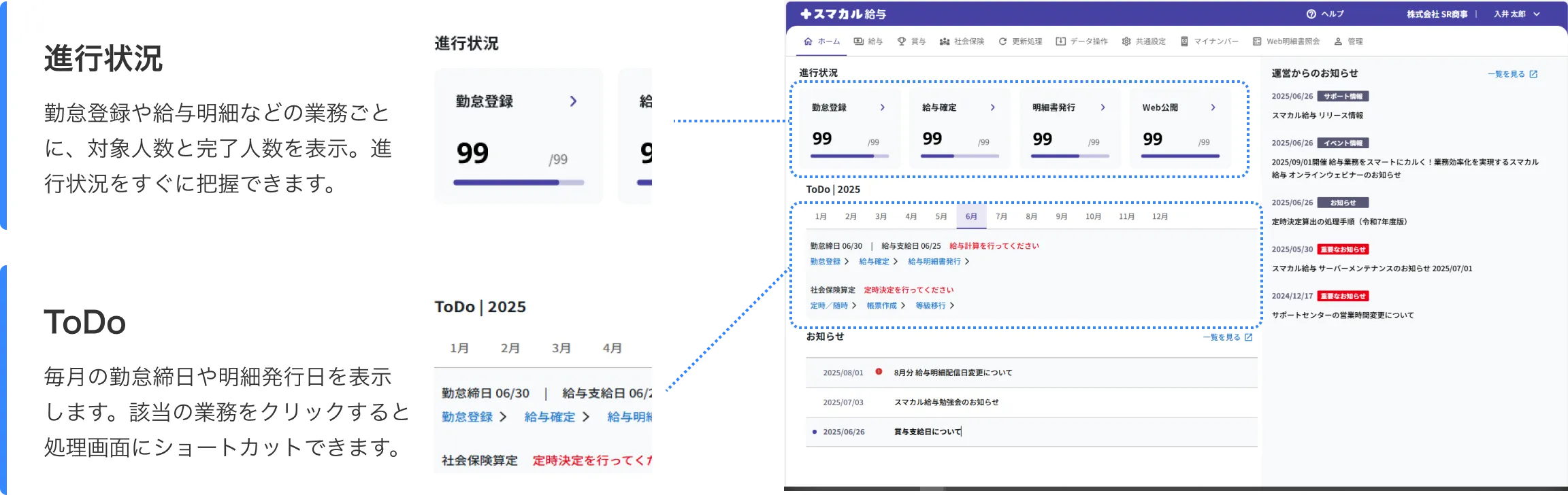Click the サポート情報 tag badge
Screen dimensions: 1568x495
(1343, 97)
